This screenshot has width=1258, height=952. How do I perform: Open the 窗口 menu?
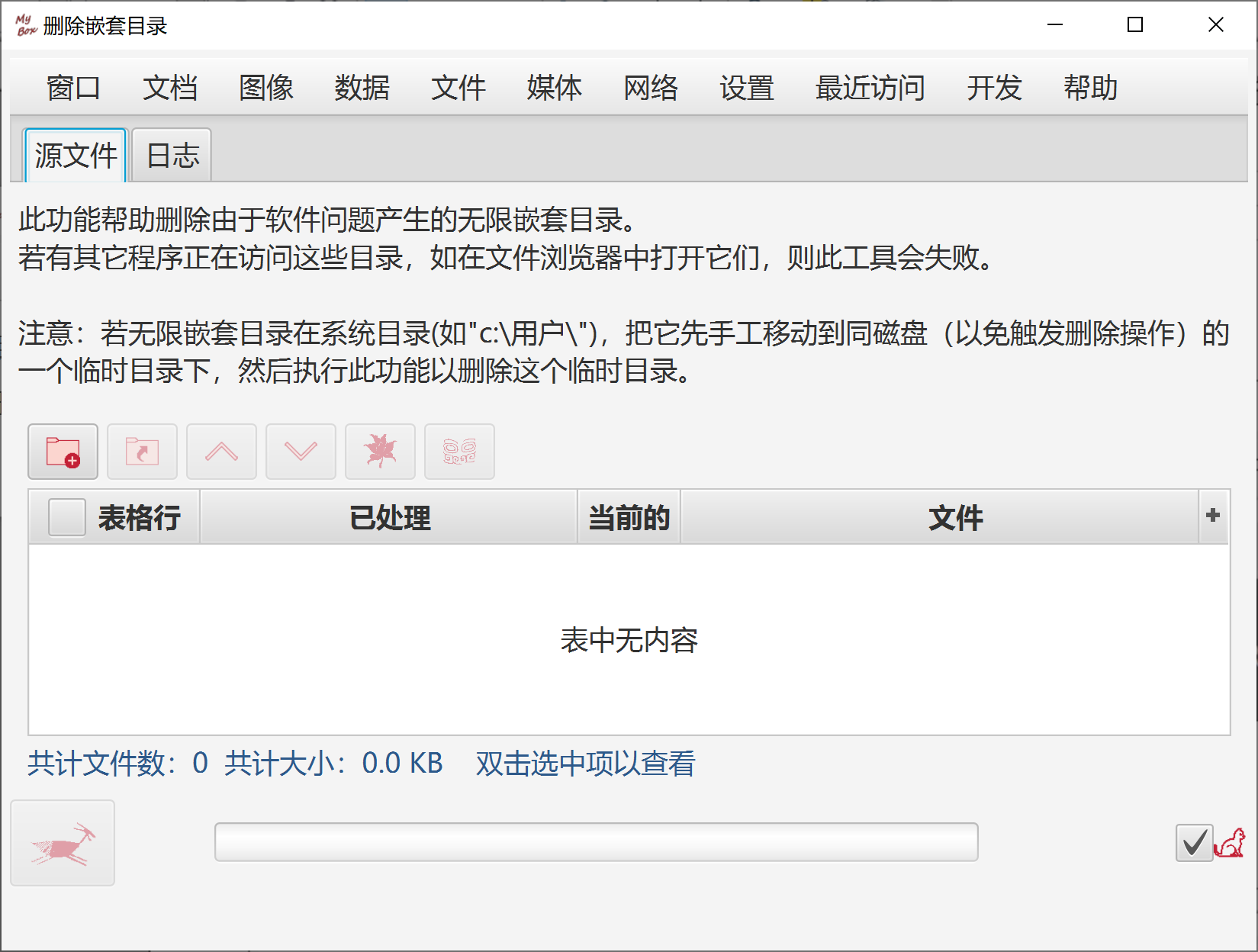pyautogui.click(x=73, y=88)
